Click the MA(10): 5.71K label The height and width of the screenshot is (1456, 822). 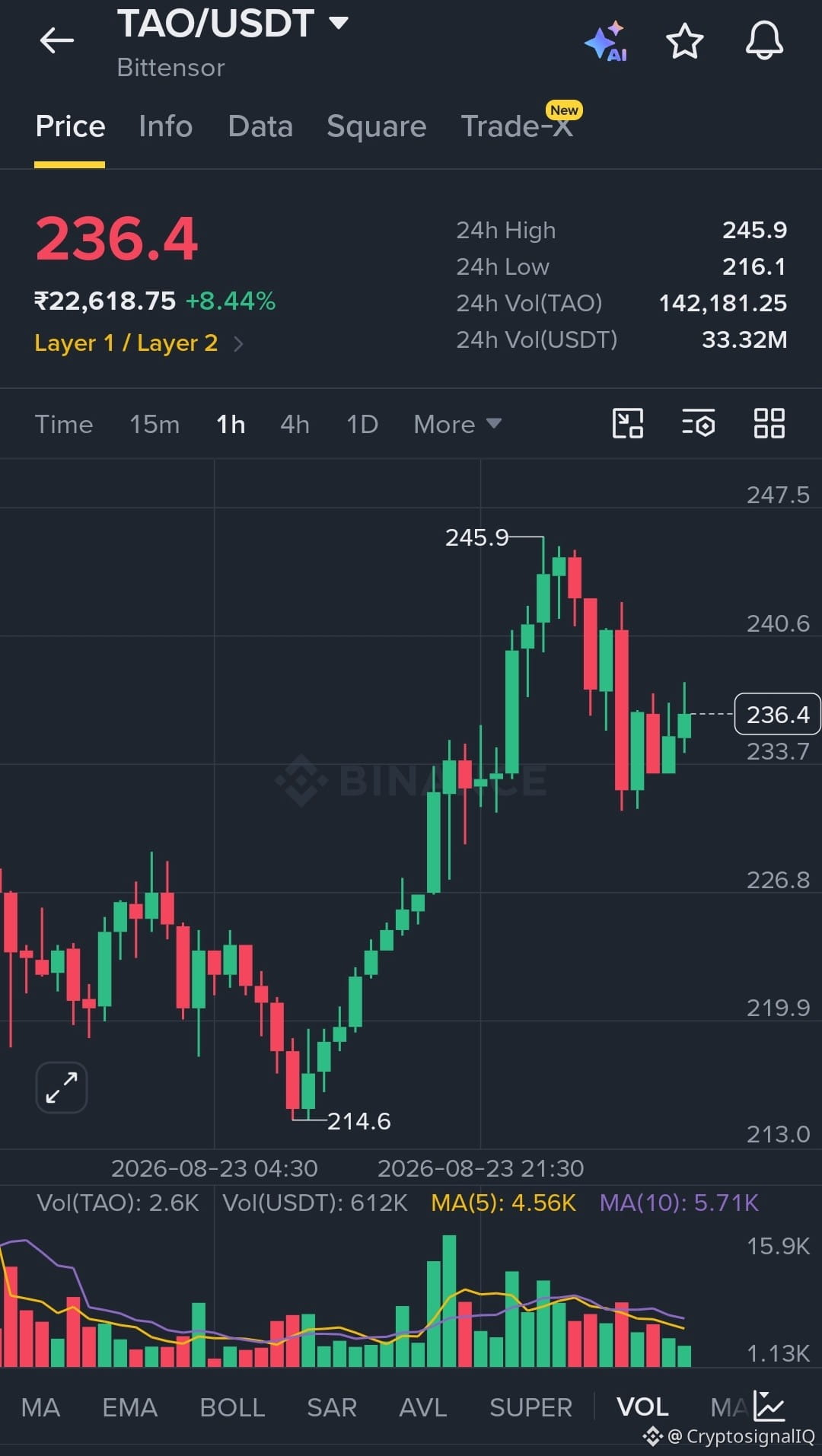[679, 1203]
